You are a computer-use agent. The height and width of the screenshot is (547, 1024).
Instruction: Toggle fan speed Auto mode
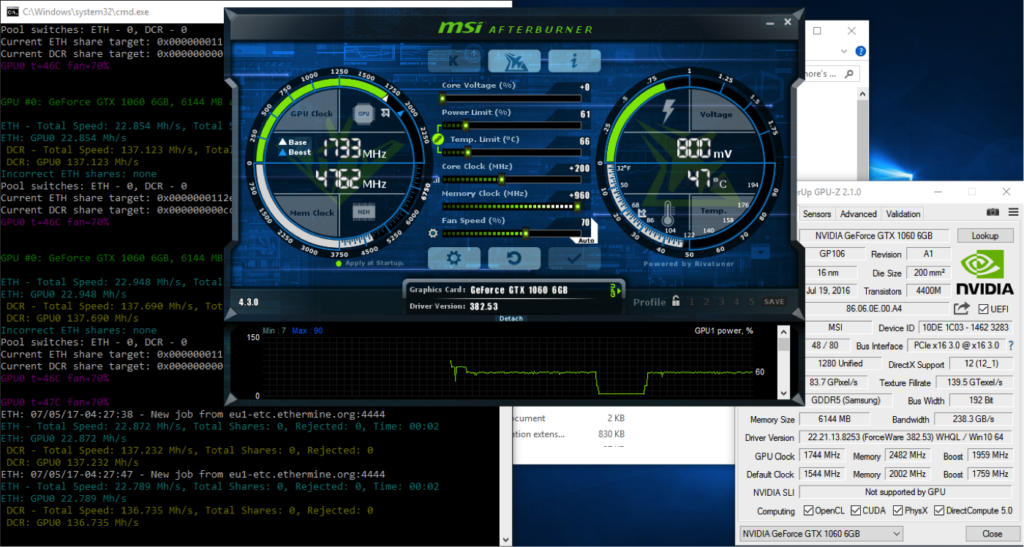pos(586,241)
